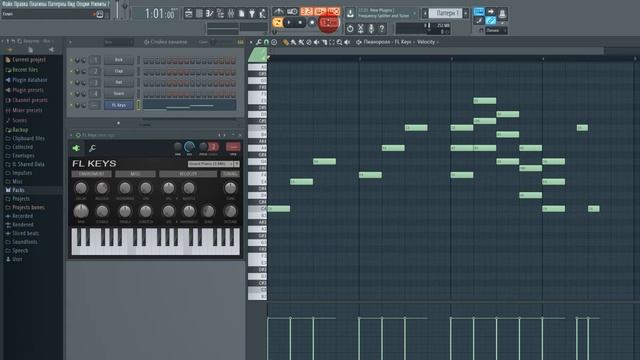The width and height of the screenshot is (640, 360).
Task: Open FL Keys wrench settings icon
Action: [x=92, y=148]
